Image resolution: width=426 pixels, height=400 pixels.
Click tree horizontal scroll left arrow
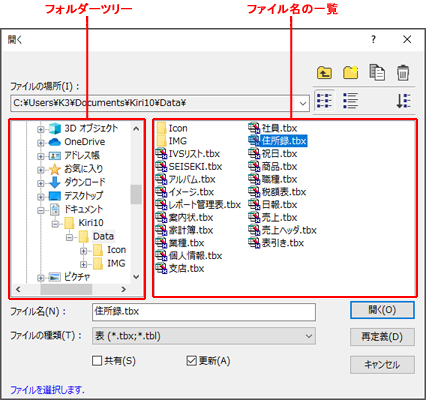coord(18,289)
